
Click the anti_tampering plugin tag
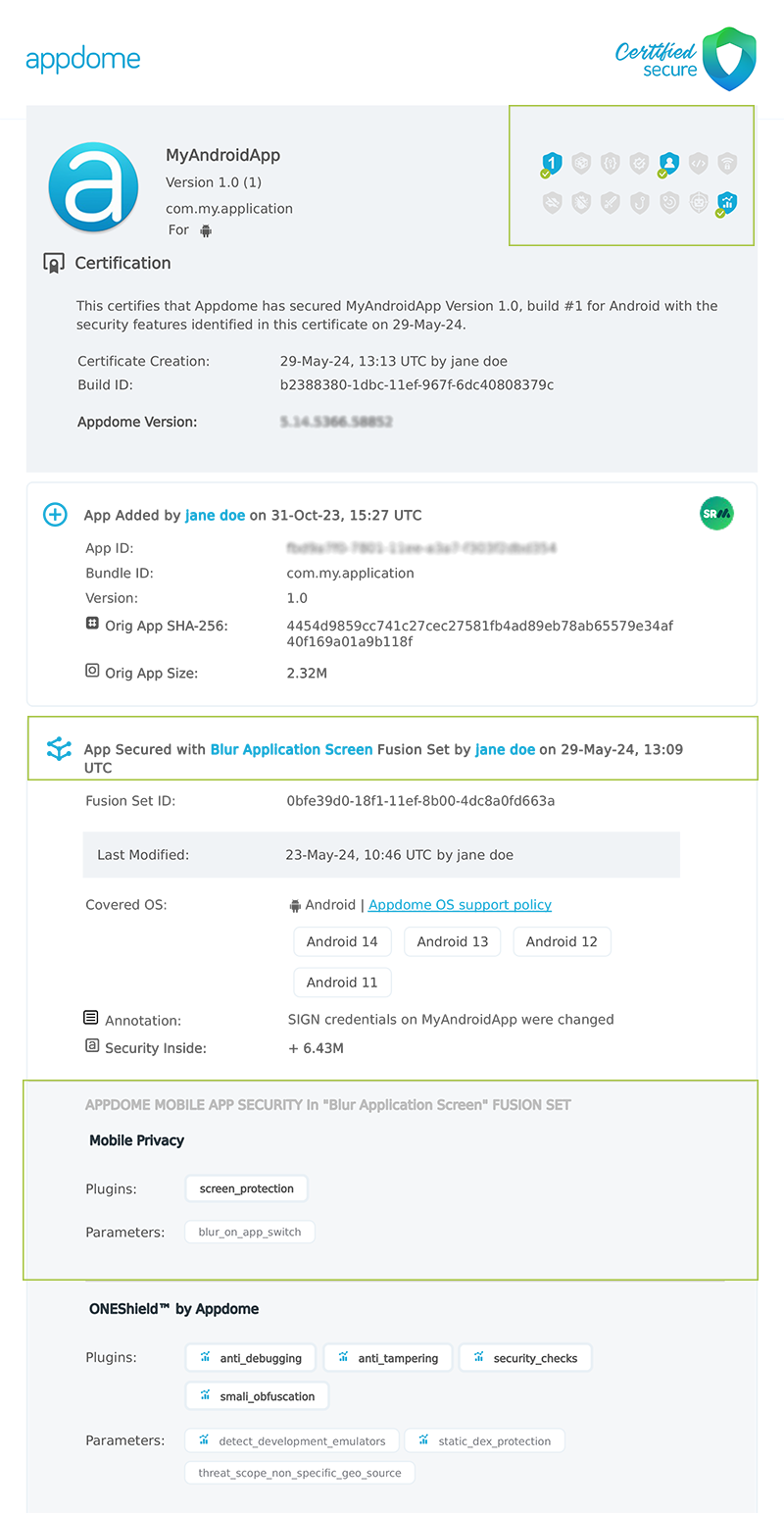point(388,1358)
